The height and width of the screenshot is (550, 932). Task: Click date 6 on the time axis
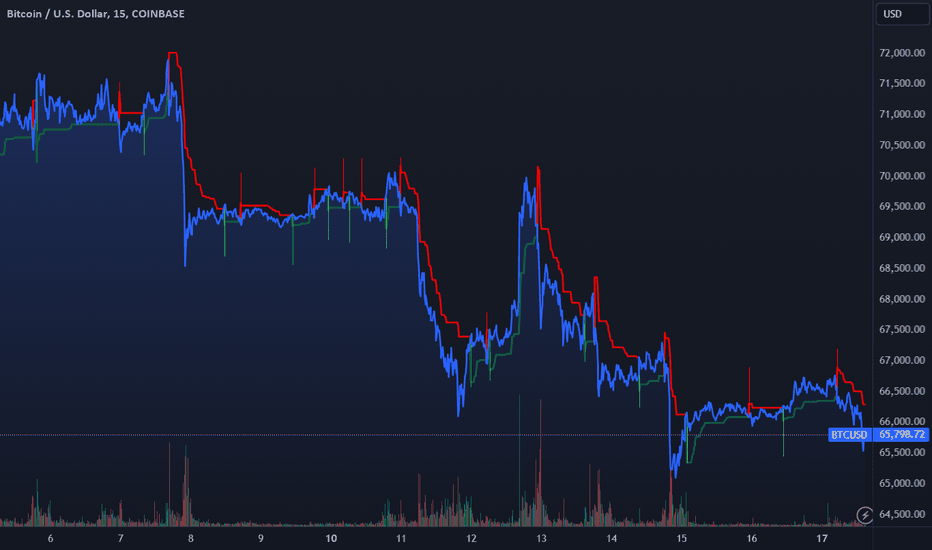click(51, 539)
